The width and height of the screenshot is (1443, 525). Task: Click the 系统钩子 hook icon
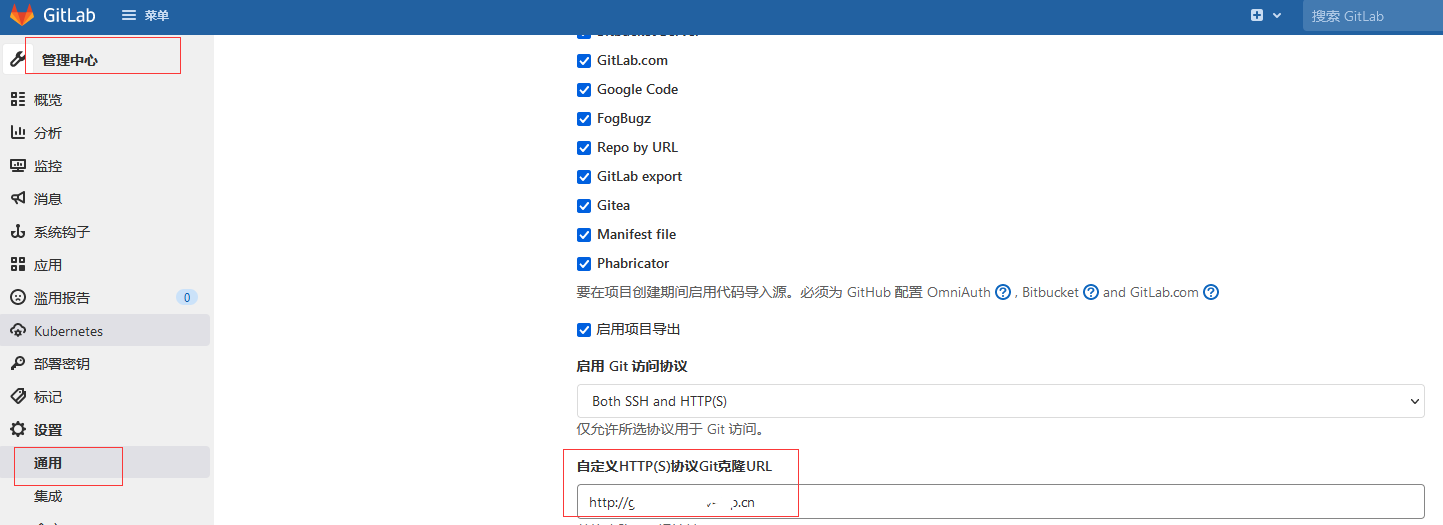click(18, 231)
